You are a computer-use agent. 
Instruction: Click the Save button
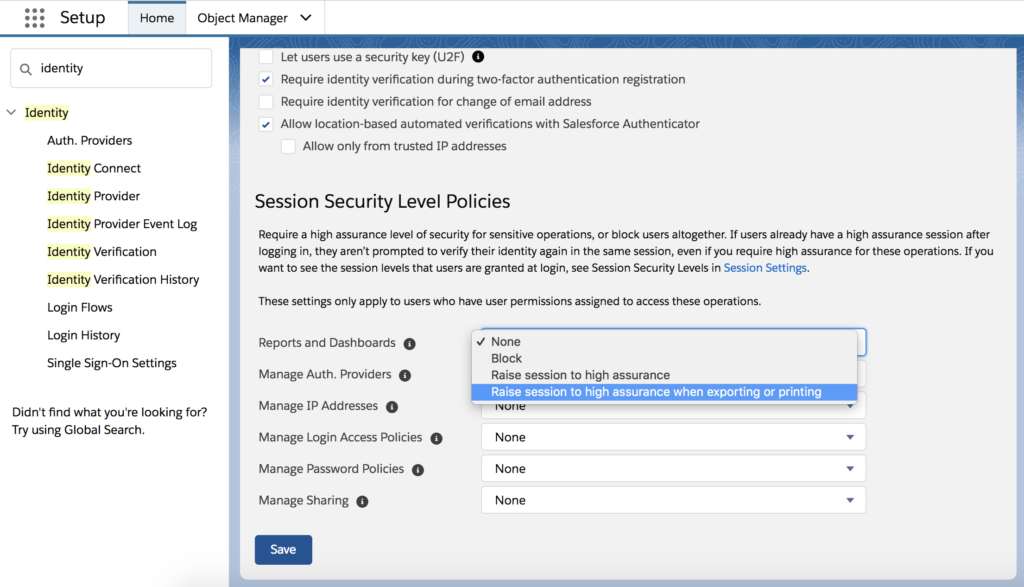(283, 549)
